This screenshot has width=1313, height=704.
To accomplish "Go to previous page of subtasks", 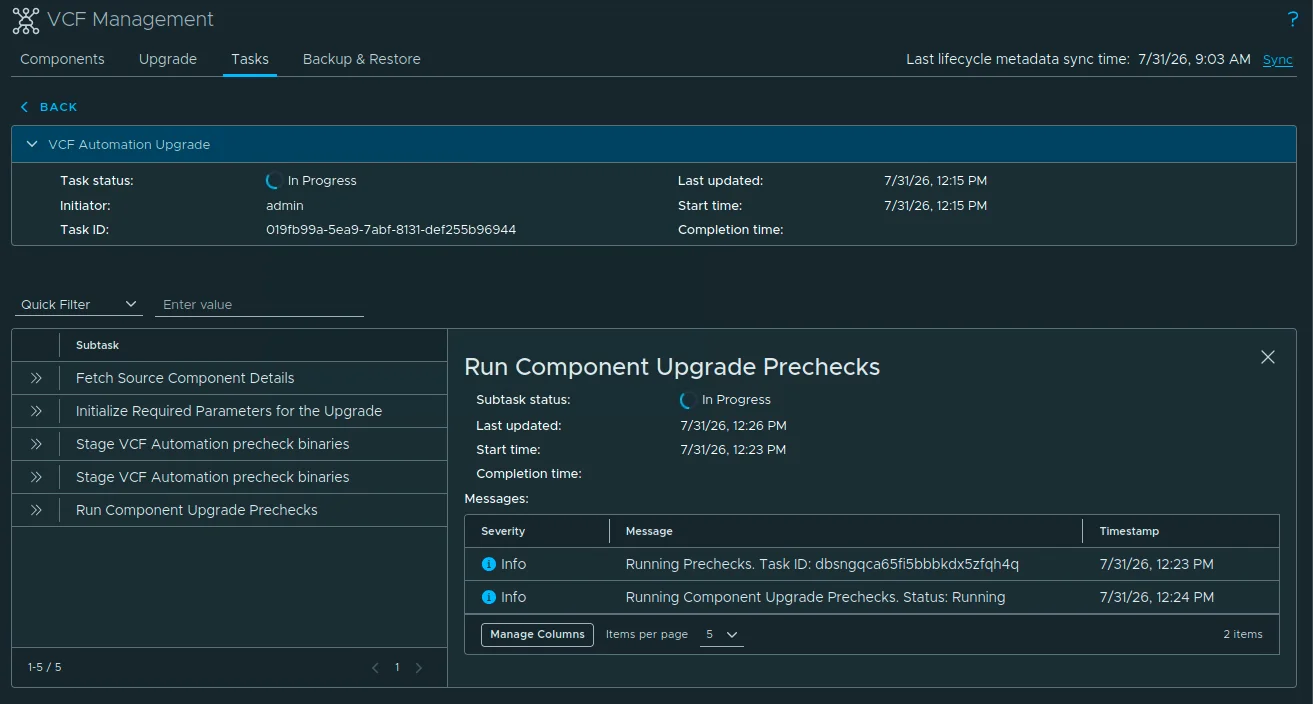I will point(375,668).
